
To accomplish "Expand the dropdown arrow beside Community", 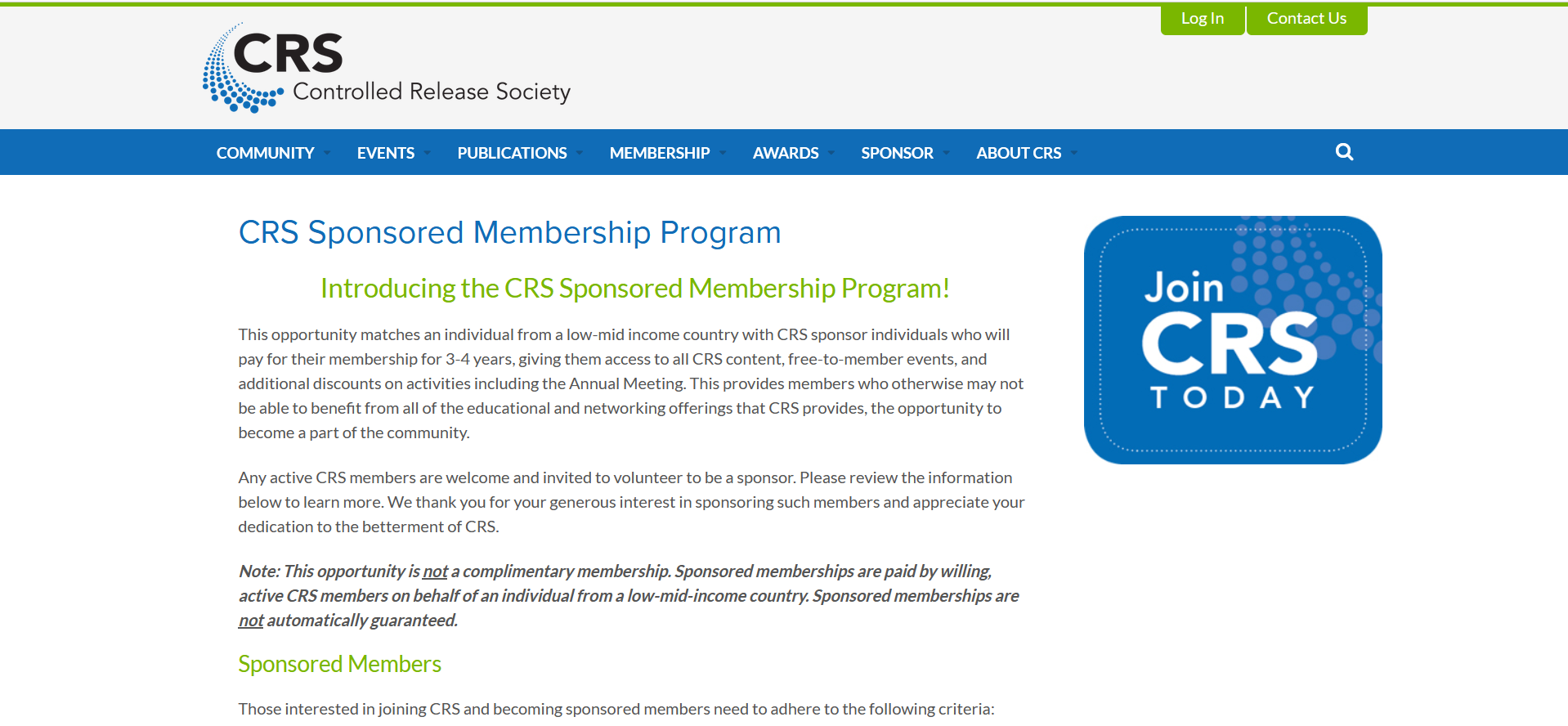I will click(327, 153).
